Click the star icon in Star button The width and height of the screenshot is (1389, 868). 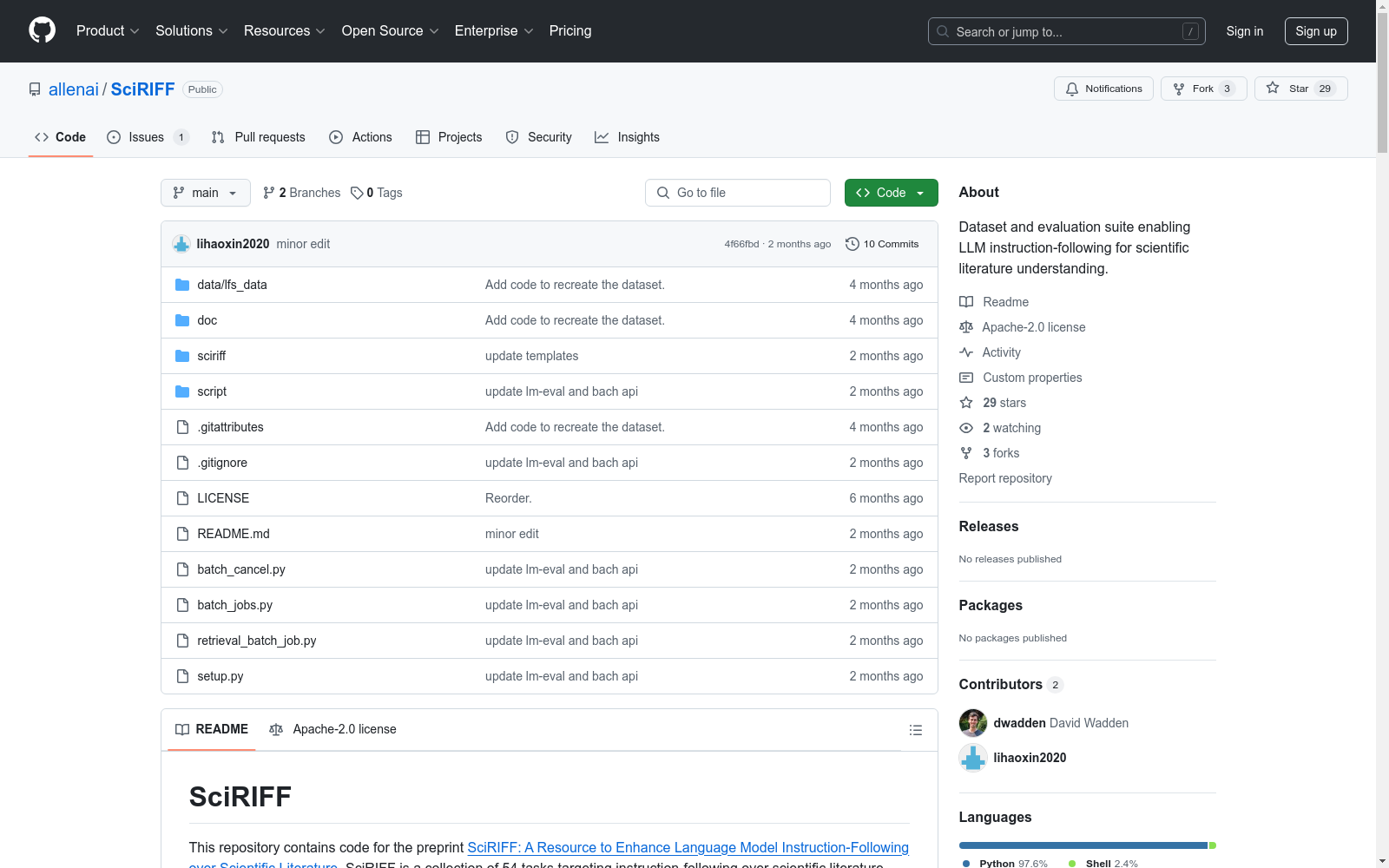coord(1273,88)
